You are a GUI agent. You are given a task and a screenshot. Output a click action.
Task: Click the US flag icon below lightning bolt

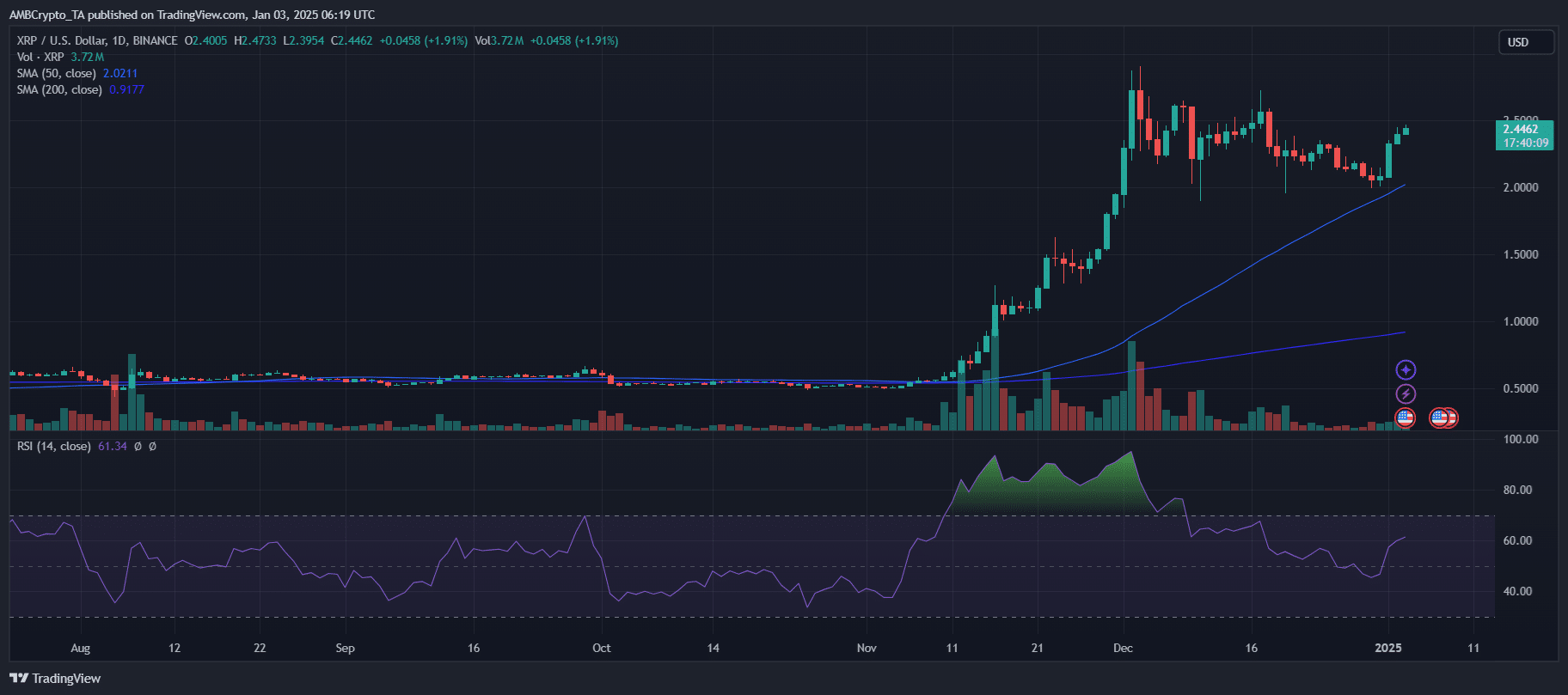pyautogui.click(x=1405, y=418)
